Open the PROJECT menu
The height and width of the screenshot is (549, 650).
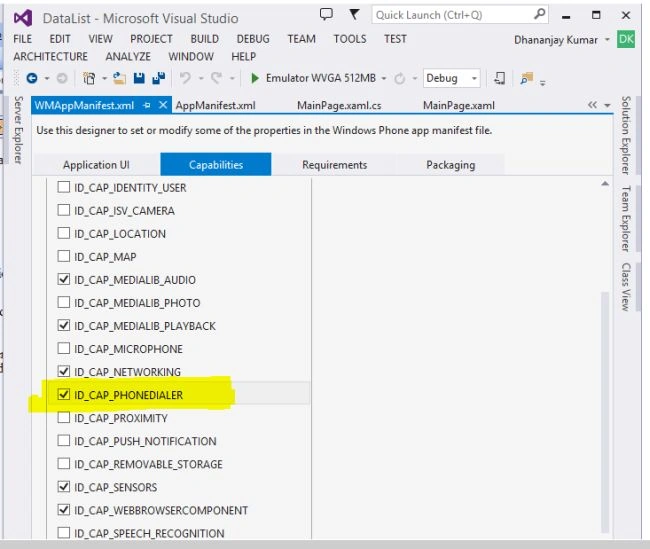point(151,39)
